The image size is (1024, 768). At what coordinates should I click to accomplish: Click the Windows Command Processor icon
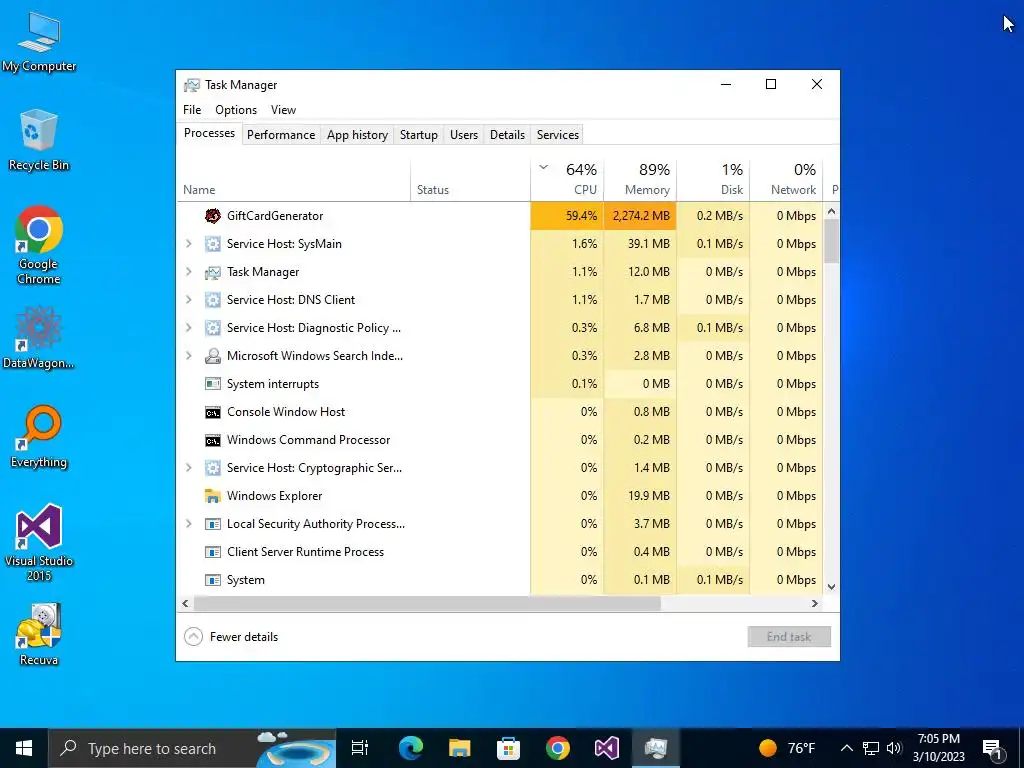coord(212,440)
